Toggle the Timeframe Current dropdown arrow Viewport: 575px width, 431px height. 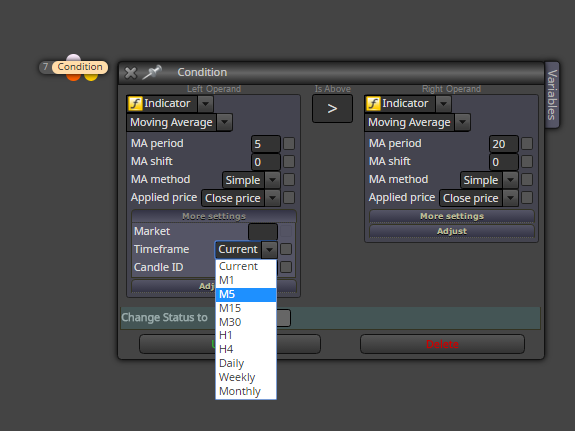point(270,249)
